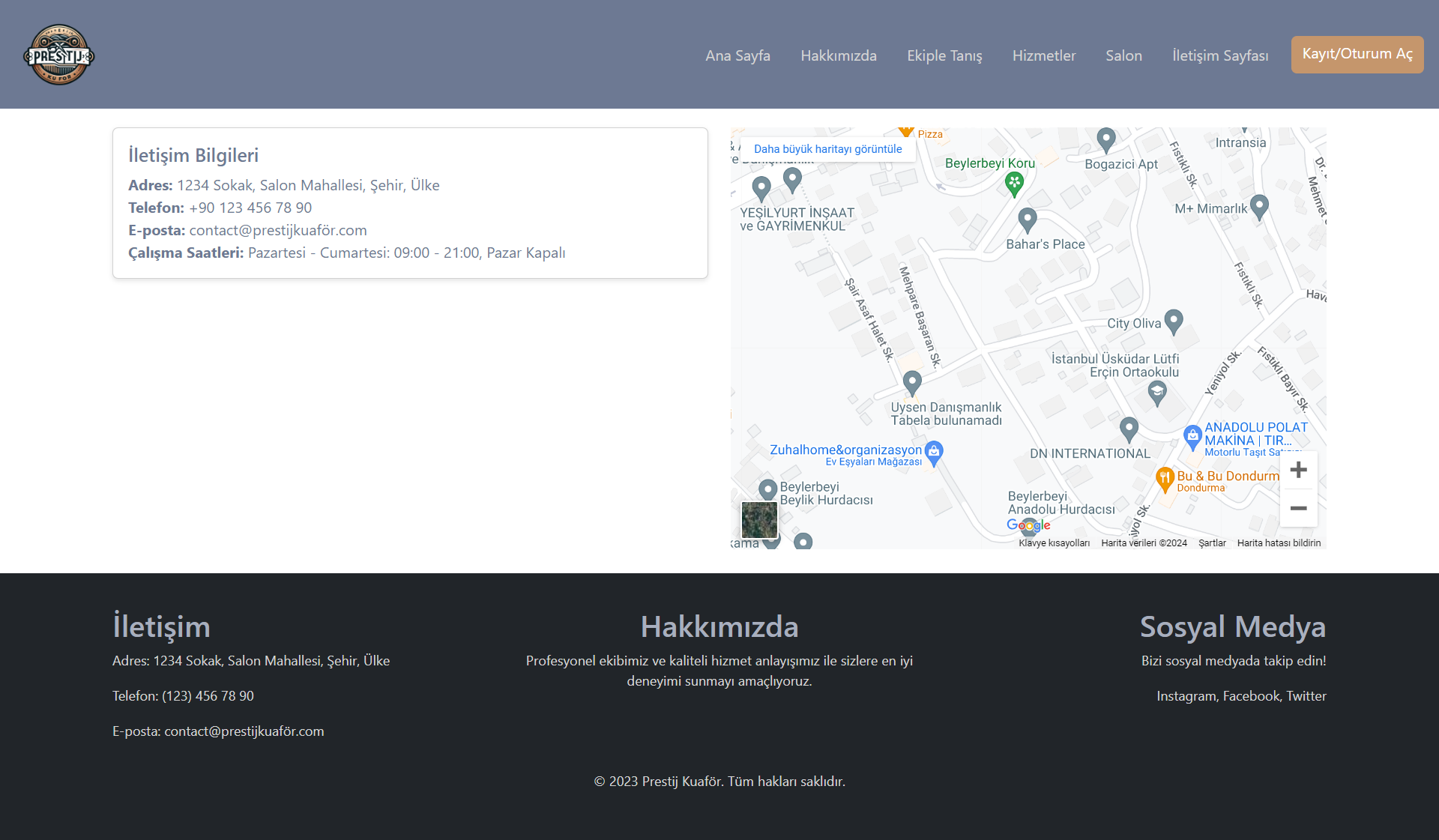The width and height of the screenshot is (1439, 840).
Task: Open the Salon menu link
Action: (1123, 55)
